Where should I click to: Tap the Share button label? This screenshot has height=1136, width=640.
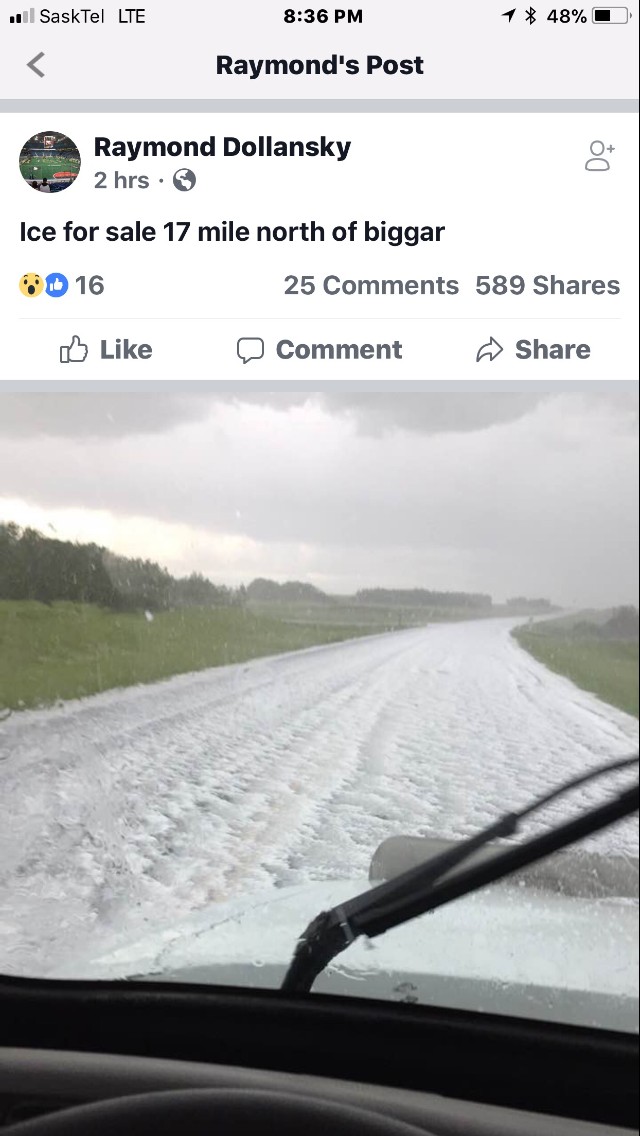(x=553, y=349)
